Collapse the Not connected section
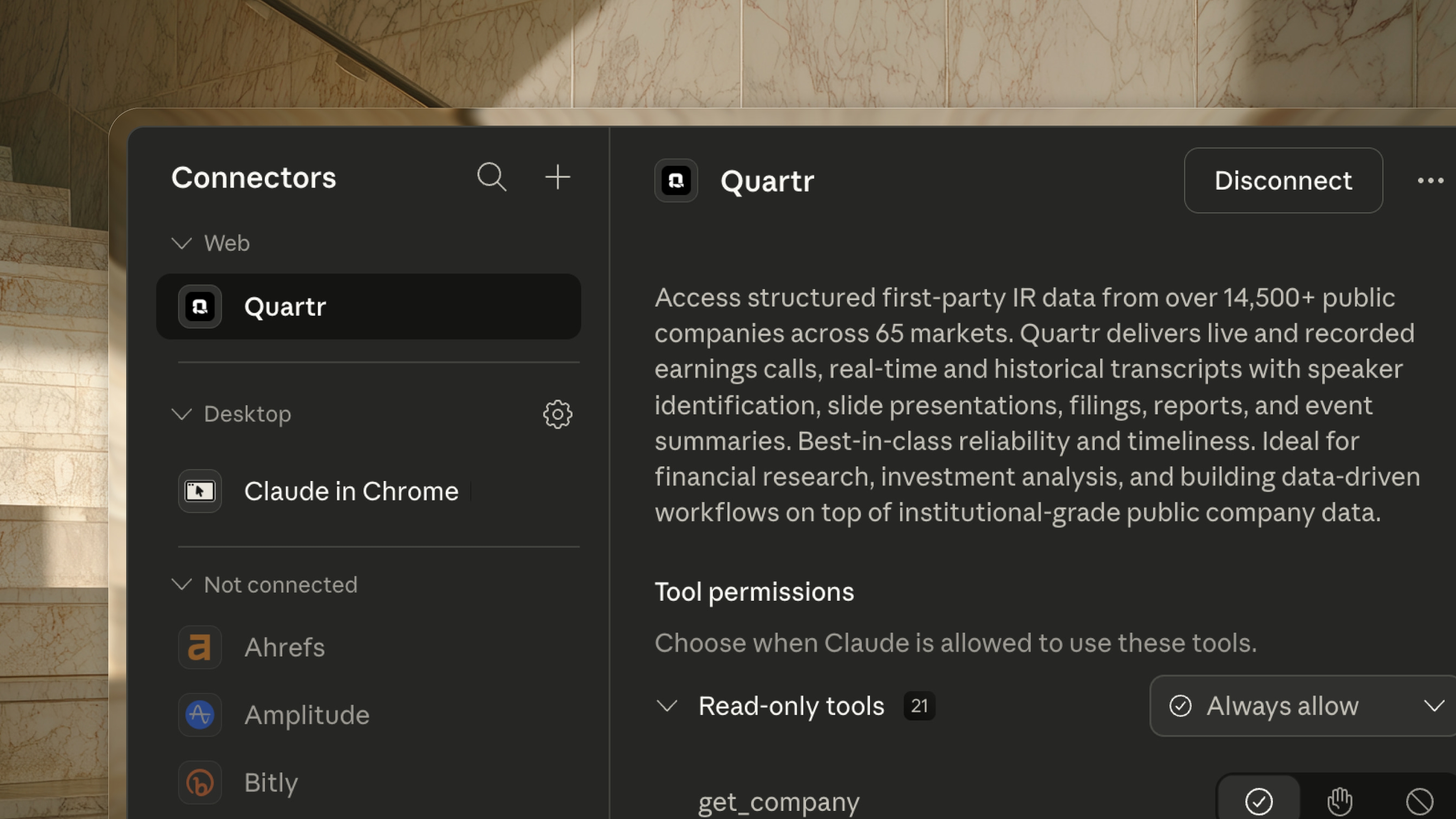Viewport: 1456px width, 819px height. click(x=182, y=584)
